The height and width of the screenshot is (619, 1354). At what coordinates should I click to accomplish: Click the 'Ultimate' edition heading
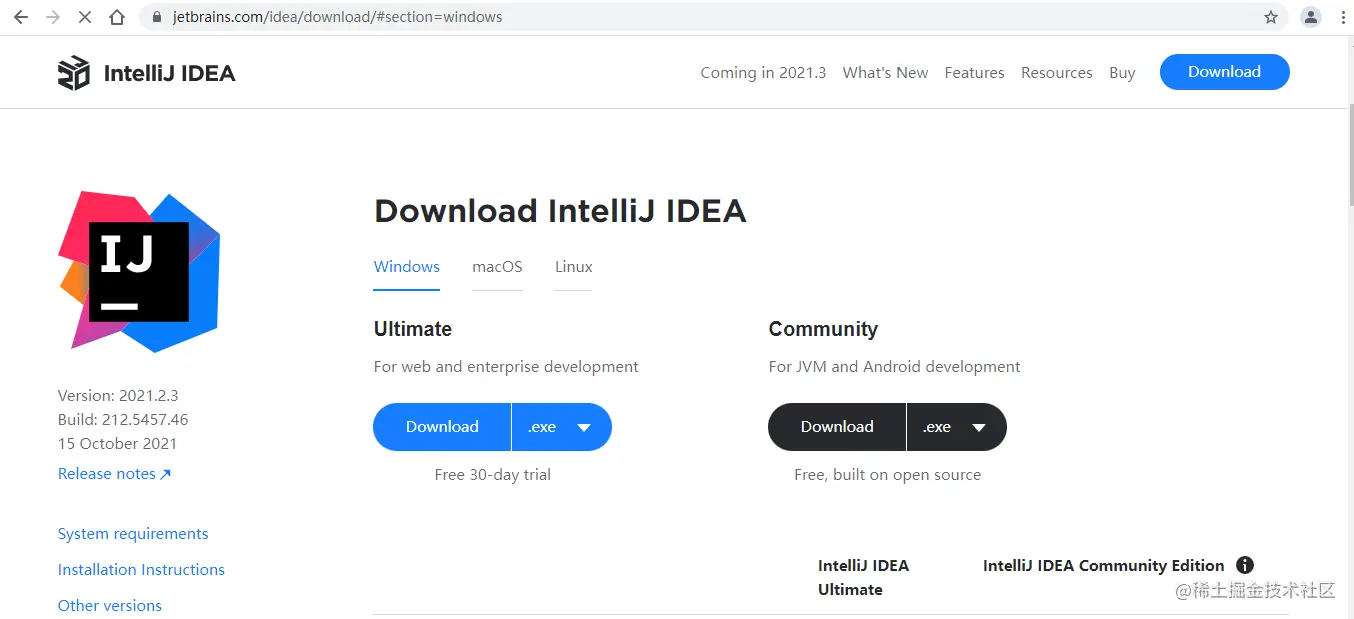[413, 329]
